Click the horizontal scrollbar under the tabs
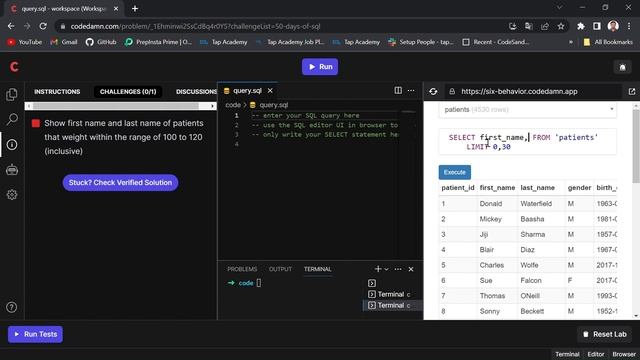Screen dimensions: 640x360 (116, 106)
